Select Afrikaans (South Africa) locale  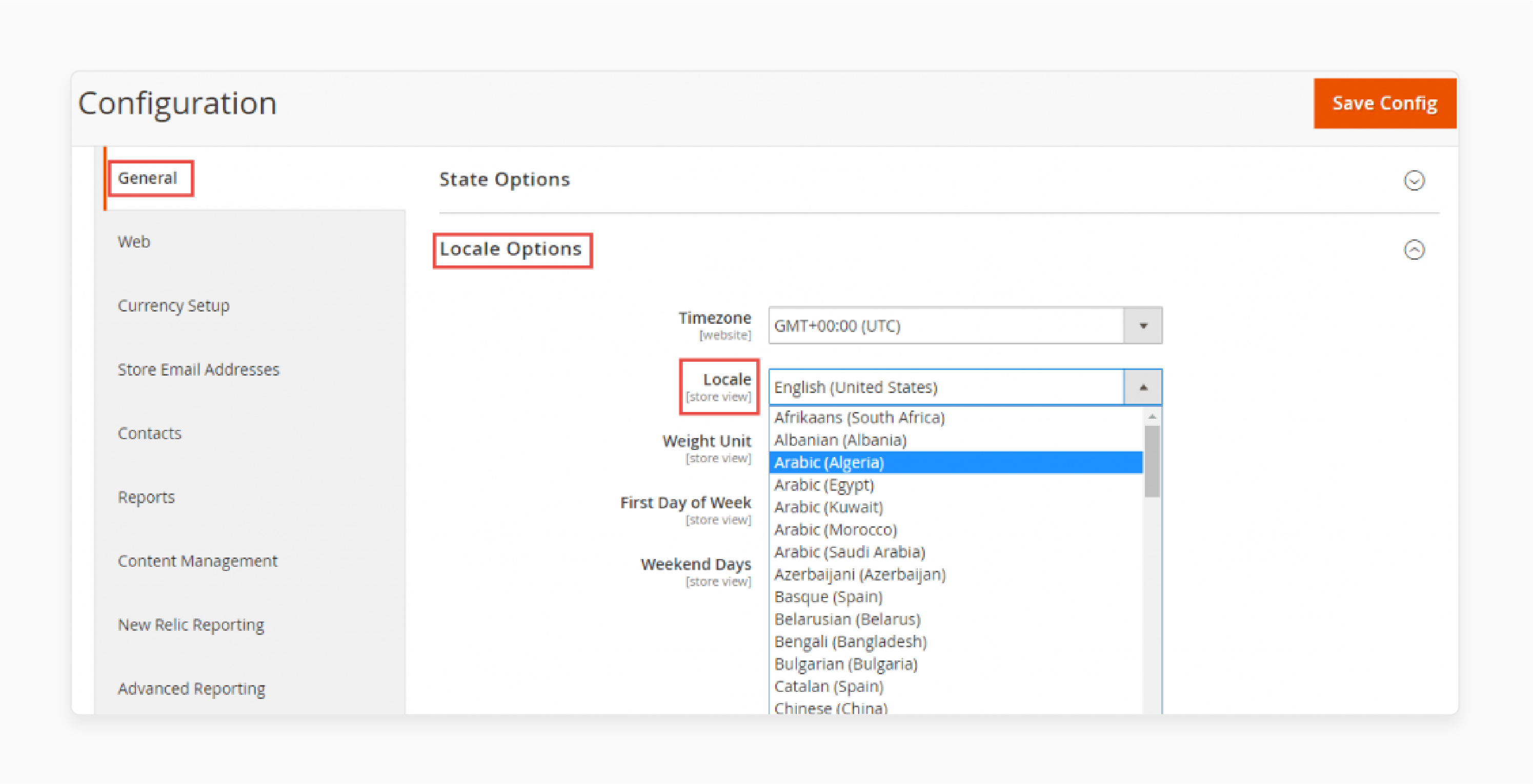coord(956,418)
